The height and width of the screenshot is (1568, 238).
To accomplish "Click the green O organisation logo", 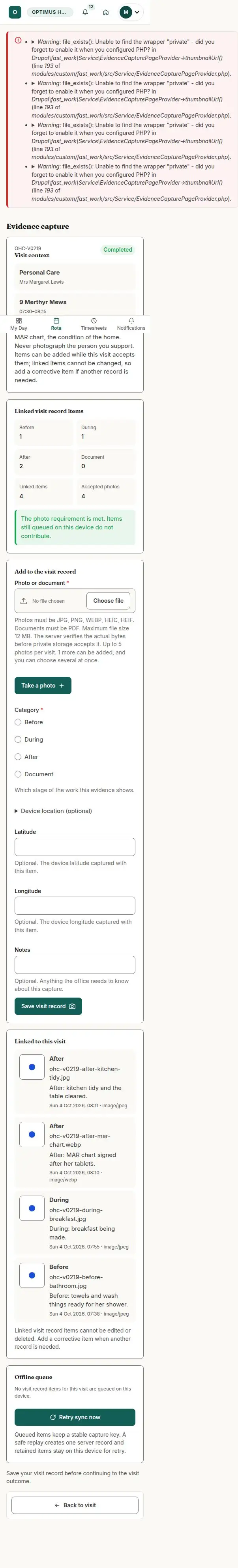I will [x=15, y=12].
